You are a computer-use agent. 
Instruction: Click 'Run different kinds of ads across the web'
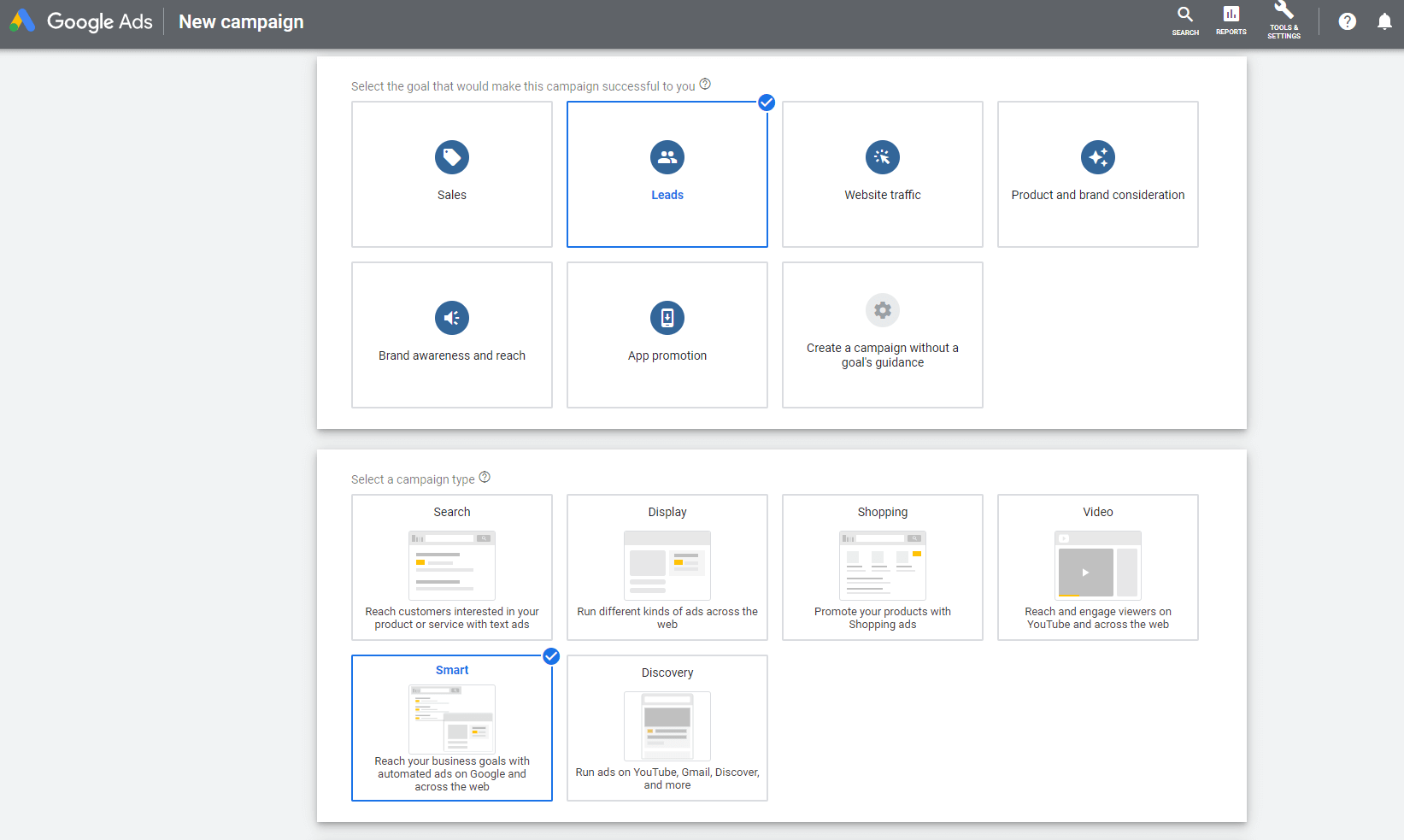coord(667,618)
